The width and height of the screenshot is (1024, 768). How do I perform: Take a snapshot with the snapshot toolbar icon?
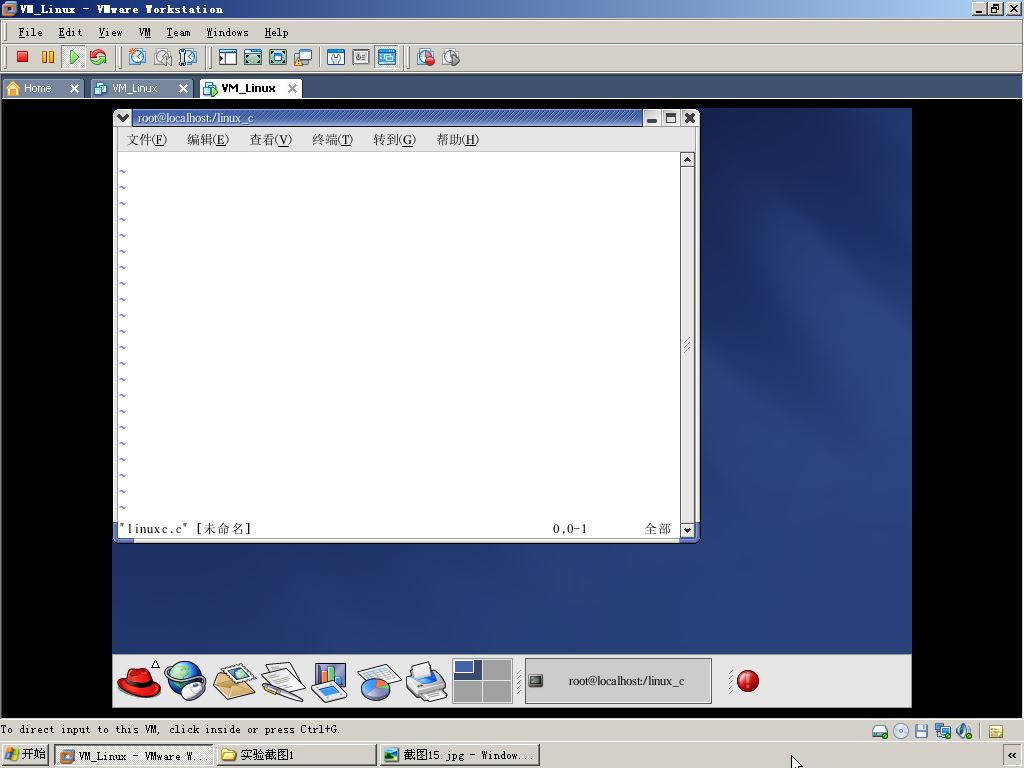137,57
